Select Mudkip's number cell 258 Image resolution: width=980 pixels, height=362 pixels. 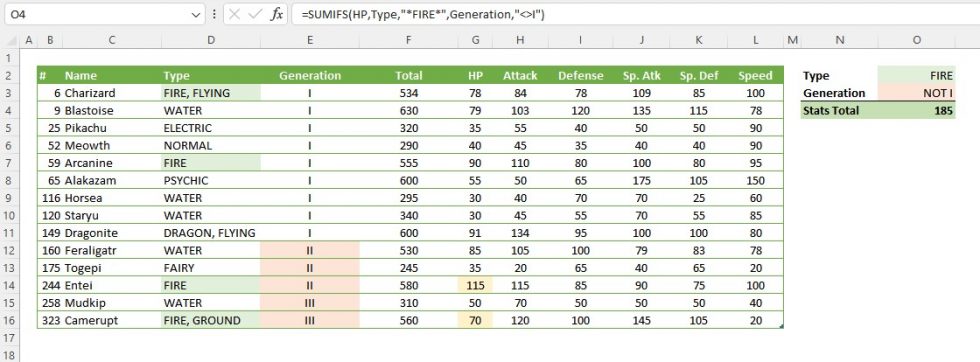click(50, 303)
